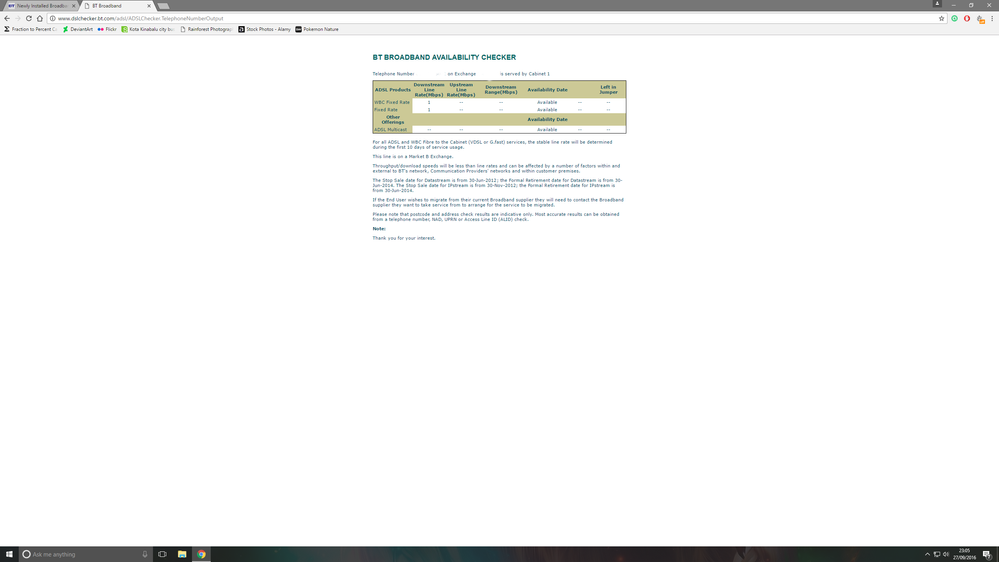Open the new tab button
The width and height of the screenshot is (999, 562).
(163, 6)
